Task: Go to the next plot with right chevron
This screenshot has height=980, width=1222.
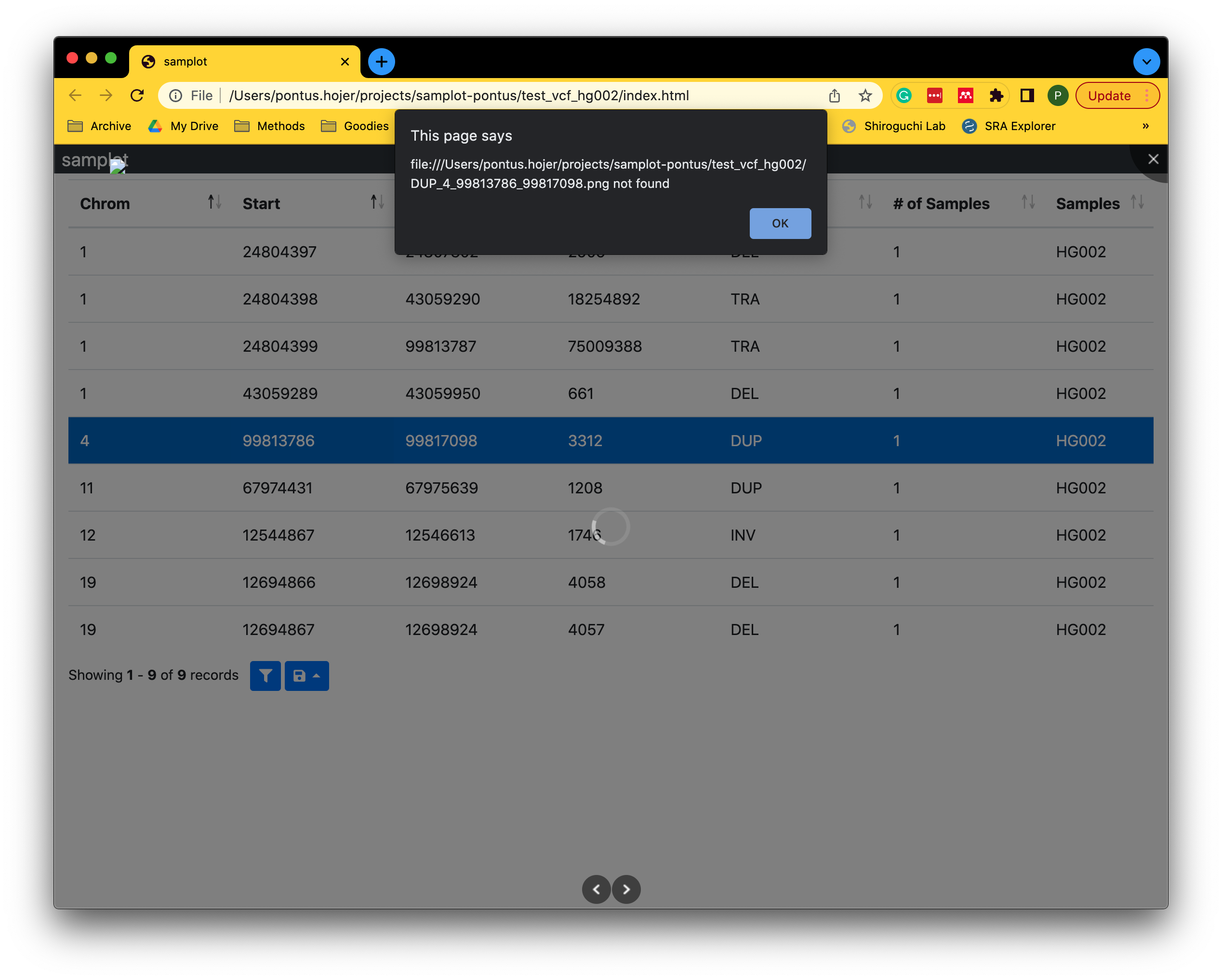Action: (x=626, y=889)
